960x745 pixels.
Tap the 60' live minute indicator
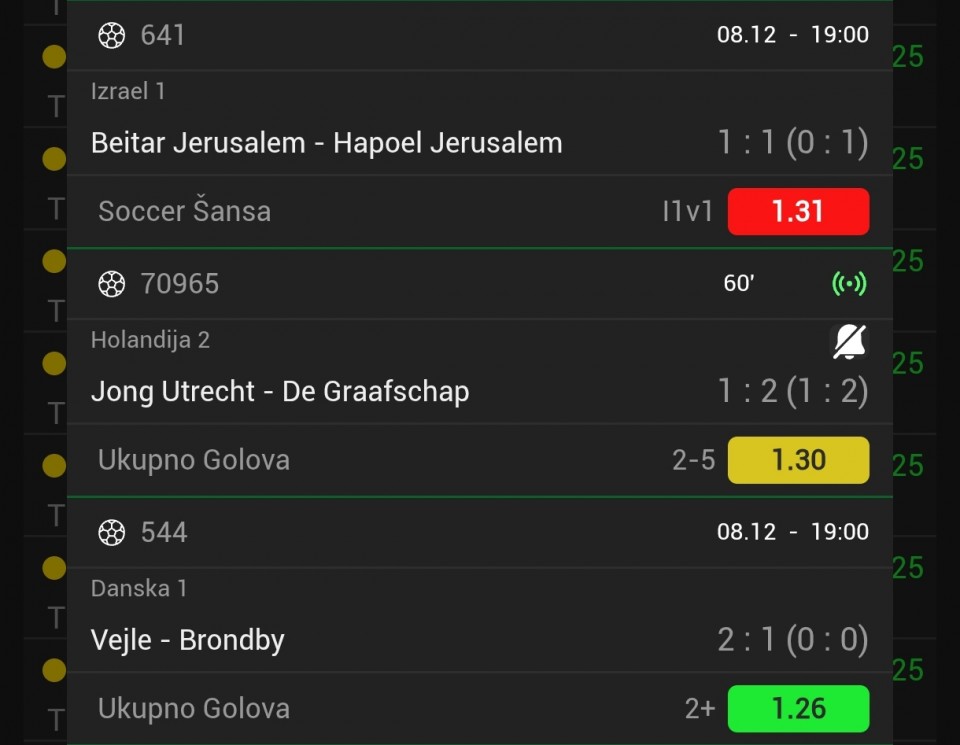click(739, 284)
